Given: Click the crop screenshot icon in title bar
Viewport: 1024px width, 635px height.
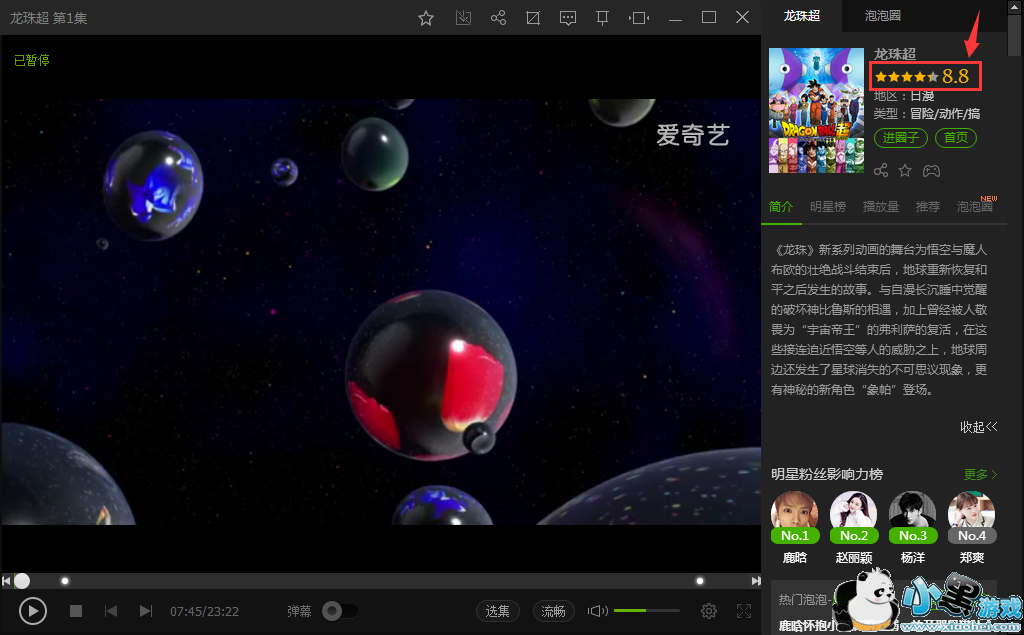Looking at the screenshot, I should coord(533,18).
